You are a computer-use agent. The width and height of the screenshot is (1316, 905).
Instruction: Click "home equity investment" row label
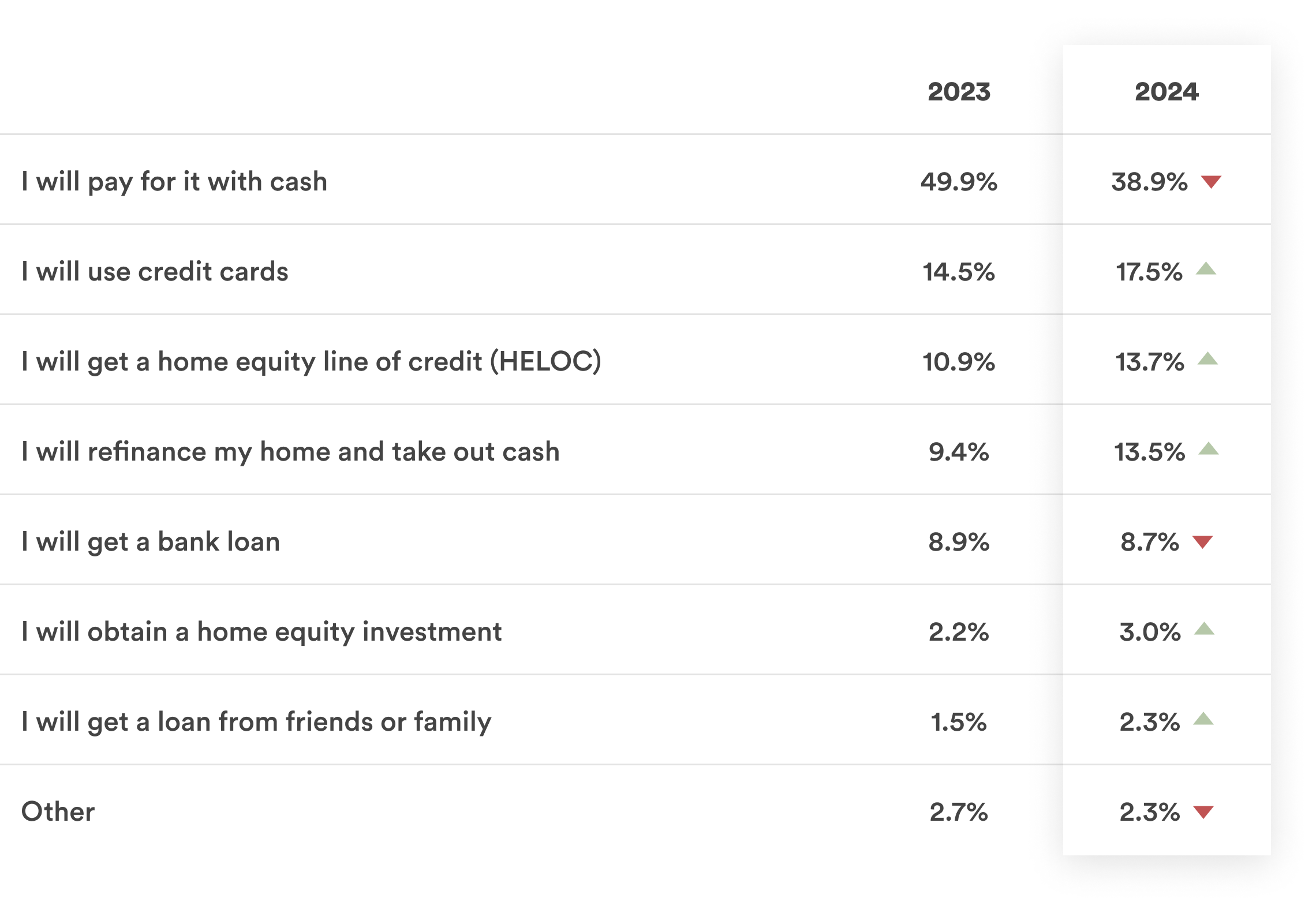coord(261,632)
